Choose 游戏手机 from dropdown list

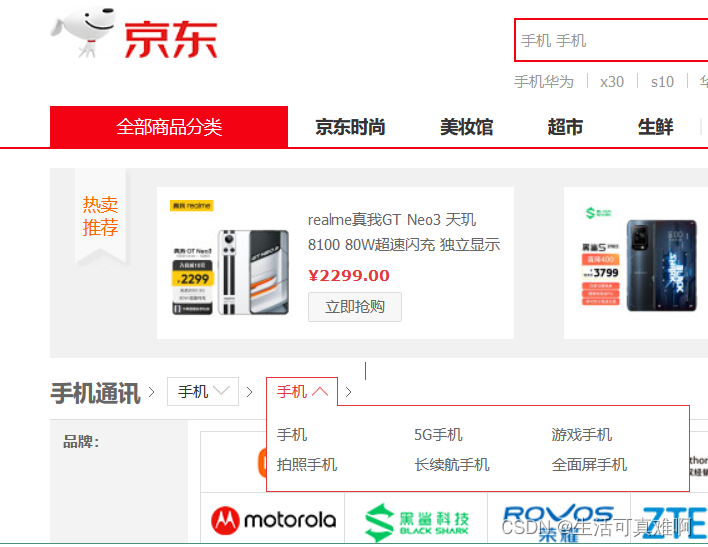(582, 435)
